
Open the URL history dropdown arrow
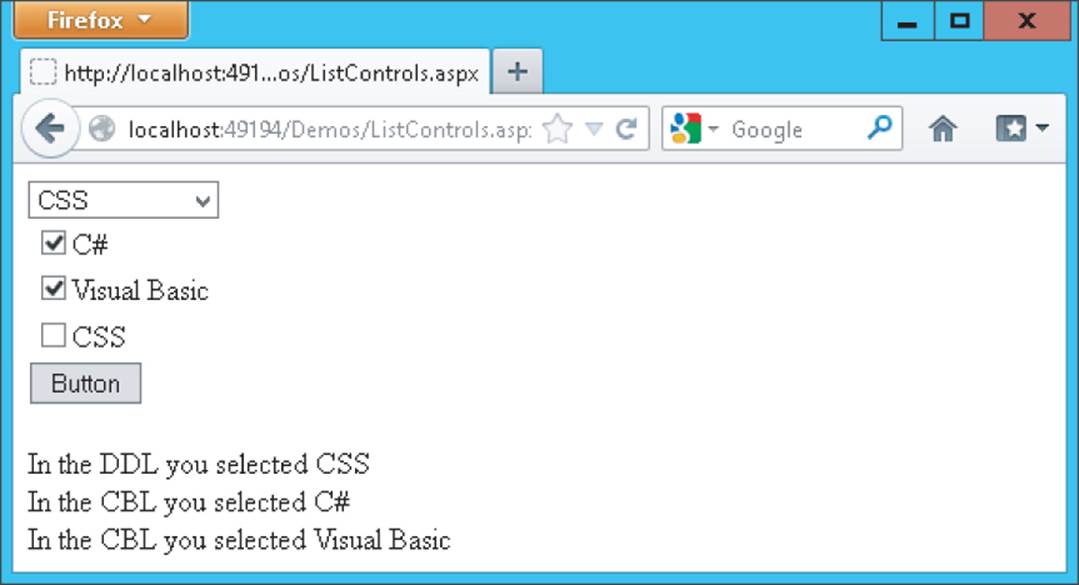[x=593, y=129]
